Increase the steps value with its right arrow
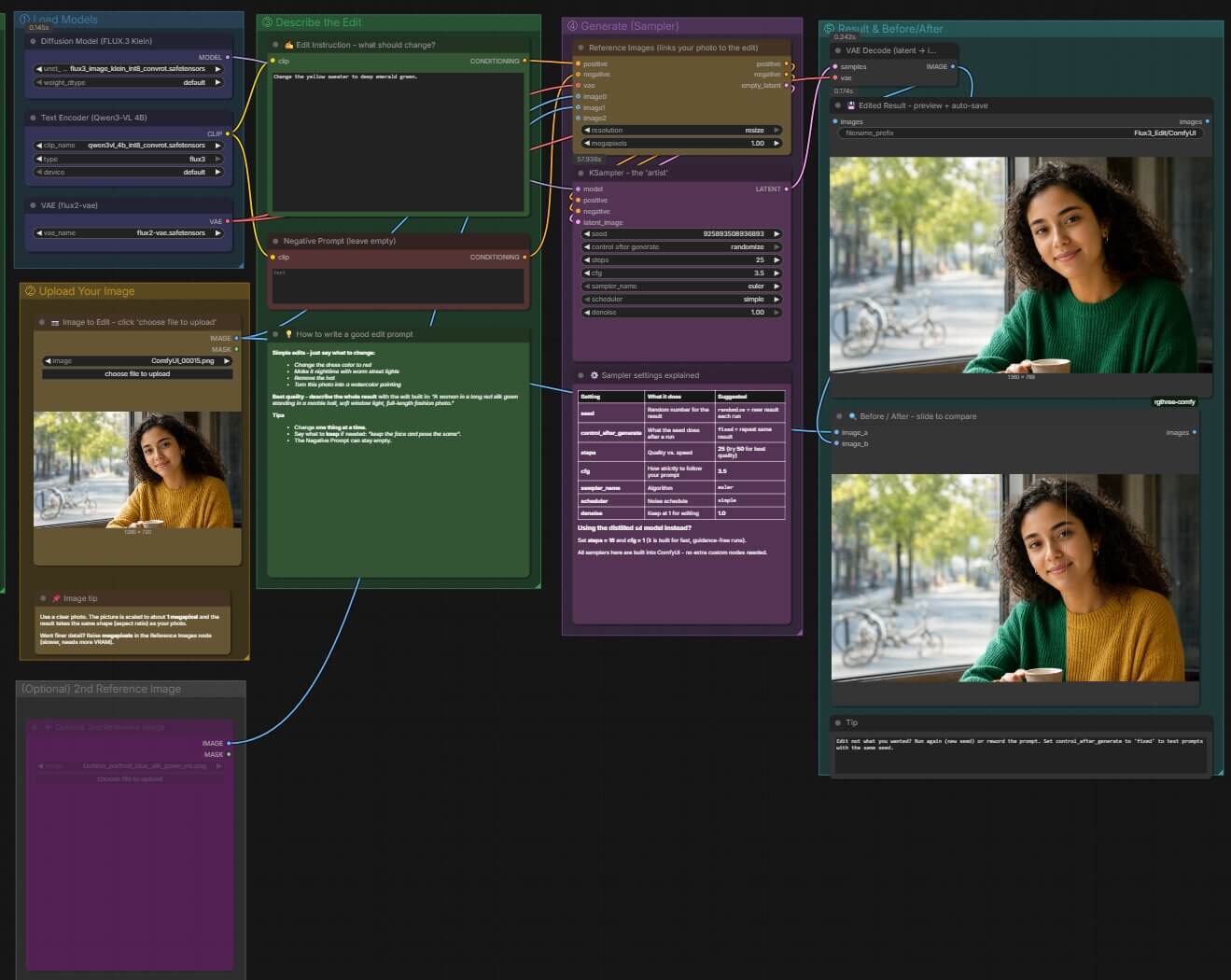Image resolution: width=1231 pixels, height=980 pixels. [776, 260]
